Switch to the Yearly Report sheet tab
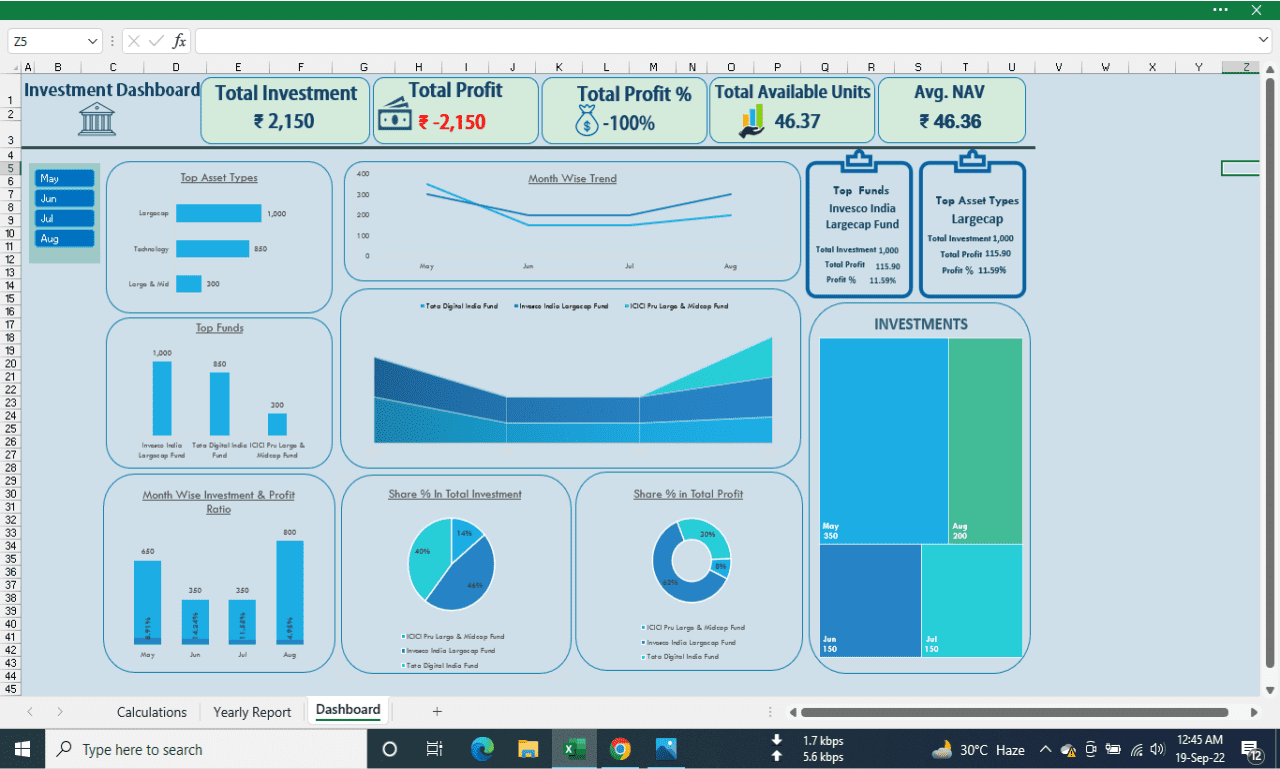1280x769 pixels. point(252,712)
